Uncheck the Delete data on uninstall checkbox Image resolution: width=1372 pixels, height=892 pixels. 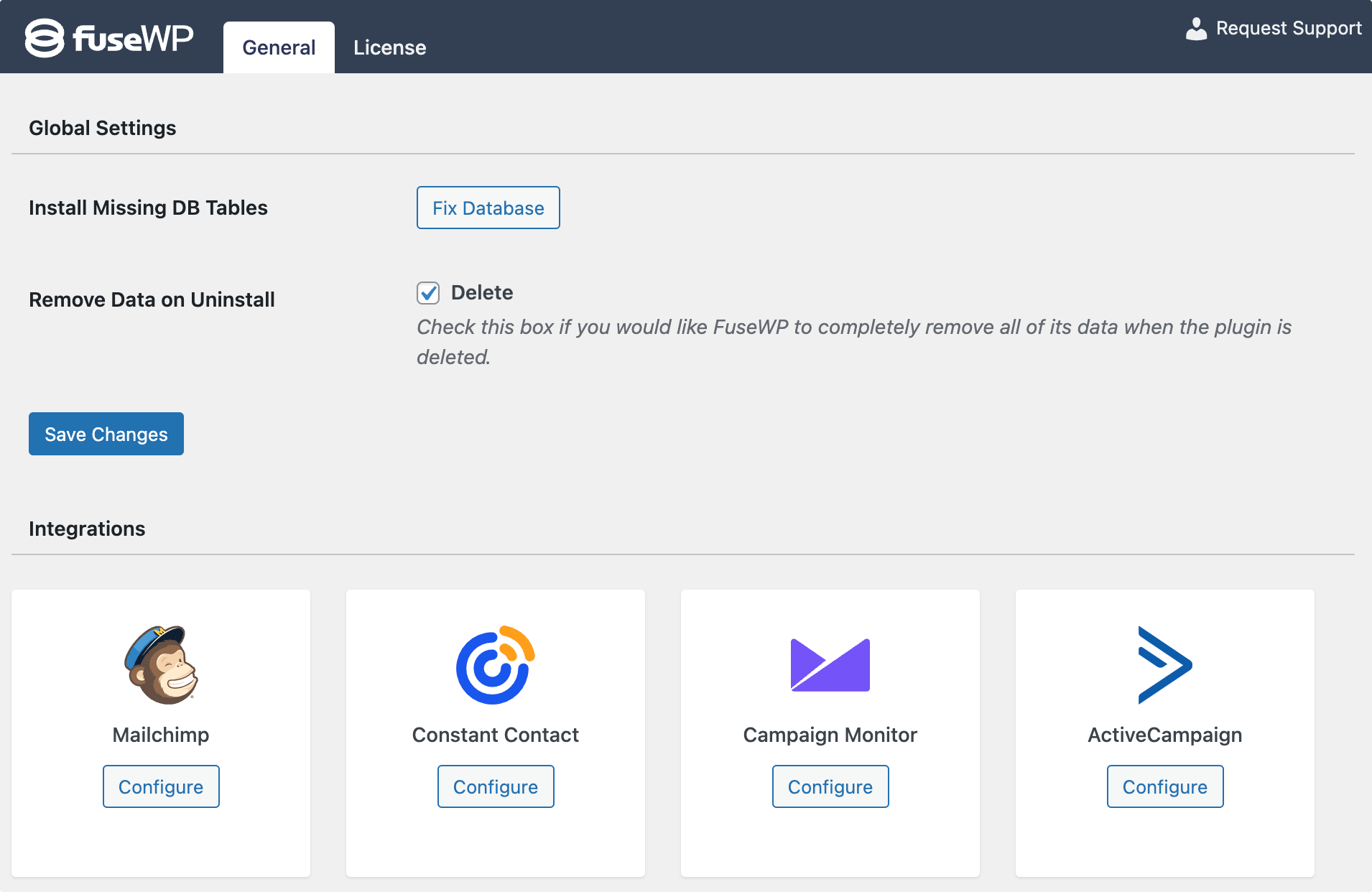(428, 293)
